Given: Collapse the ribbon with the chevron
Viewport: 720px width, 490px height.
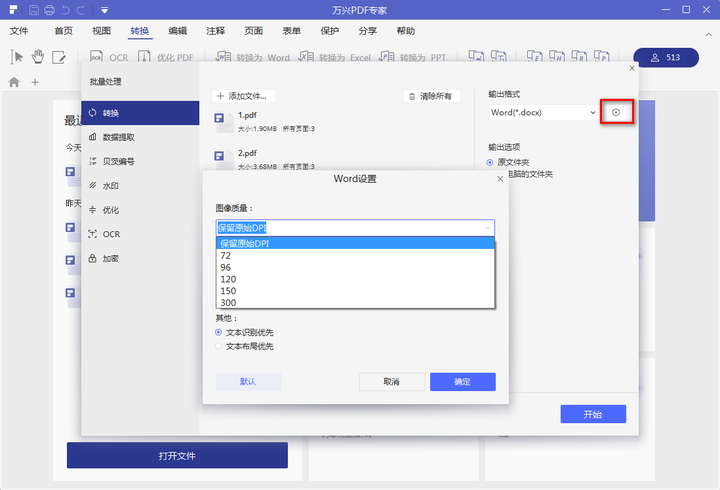Looking at the screenshot, I should 709,34.
